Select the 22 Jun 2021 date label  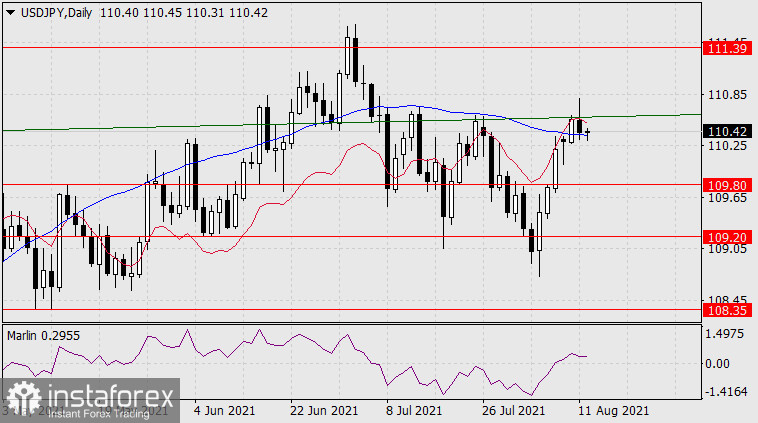coord(324,411)
